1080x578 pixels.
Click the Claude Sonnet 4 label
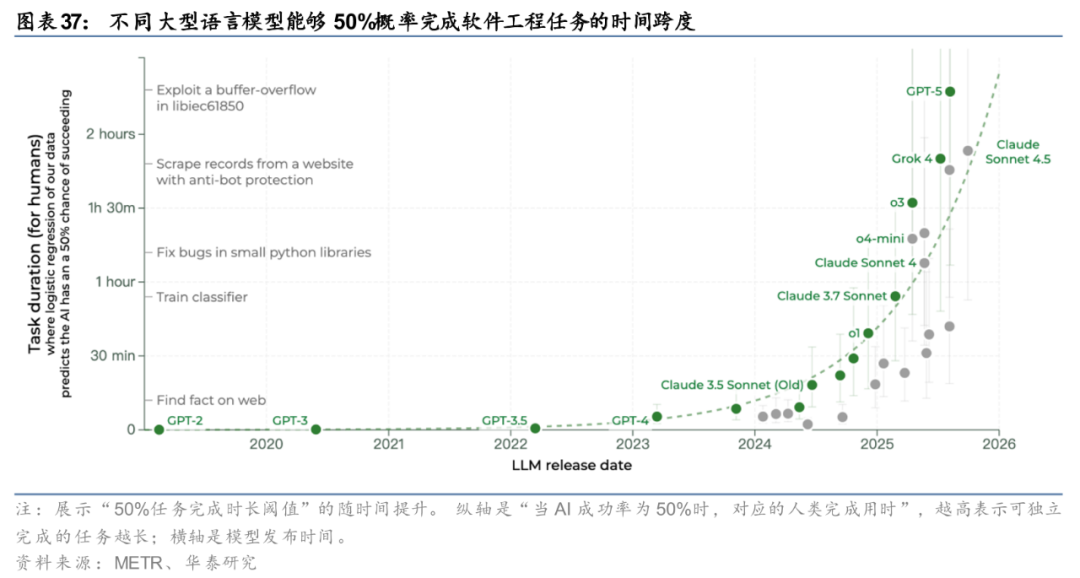pyautogui.click(x=865, y=262)
